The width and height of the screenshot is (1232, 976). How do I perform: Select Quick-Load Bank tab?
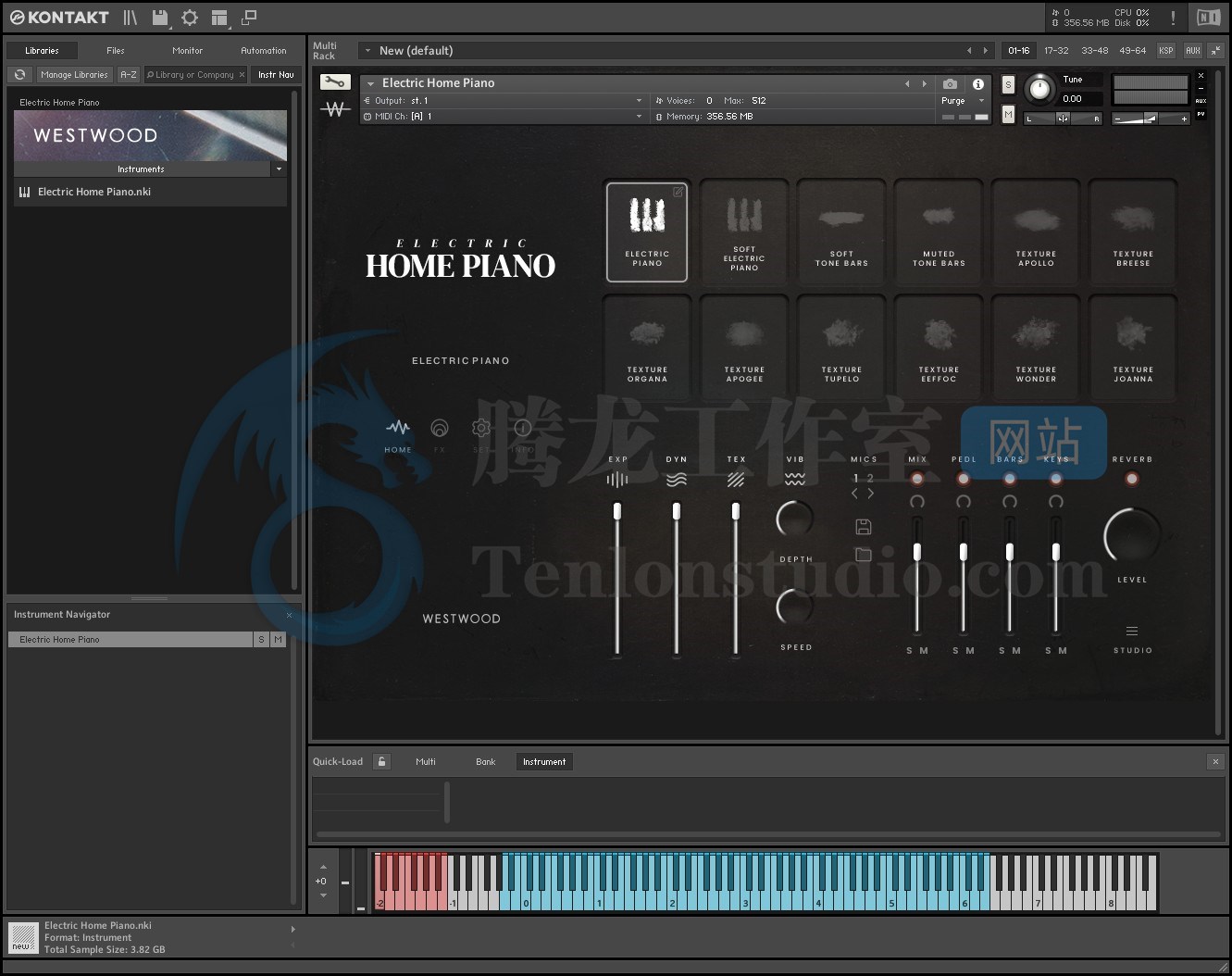(486, 762)
